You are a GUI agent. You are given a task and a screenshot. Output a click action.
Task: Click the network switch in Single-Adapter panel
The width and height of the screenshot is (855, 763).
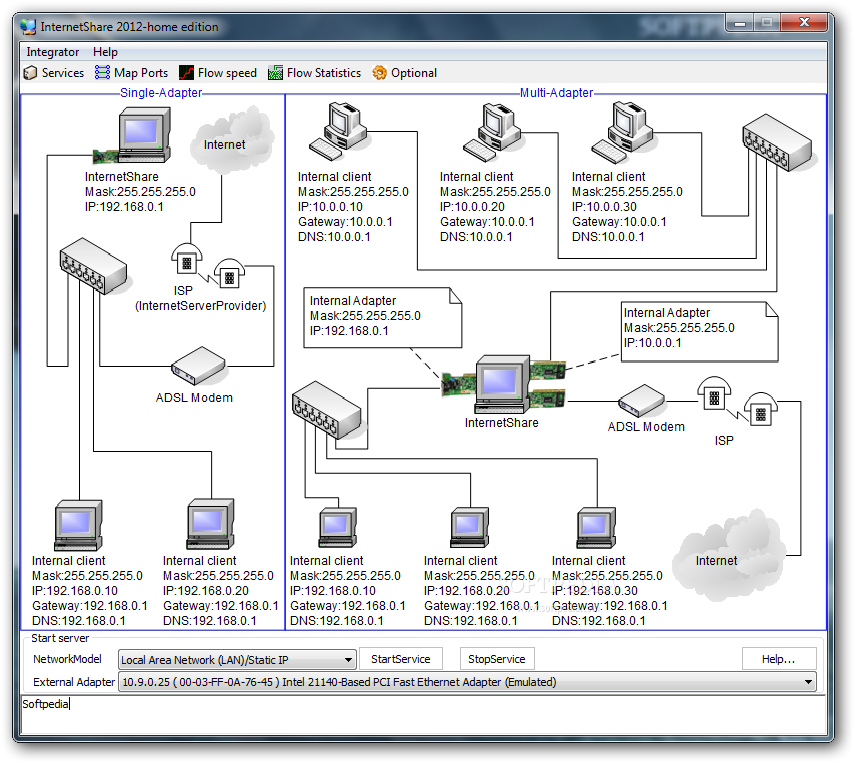pyautogui.click(x=94, y=266)
